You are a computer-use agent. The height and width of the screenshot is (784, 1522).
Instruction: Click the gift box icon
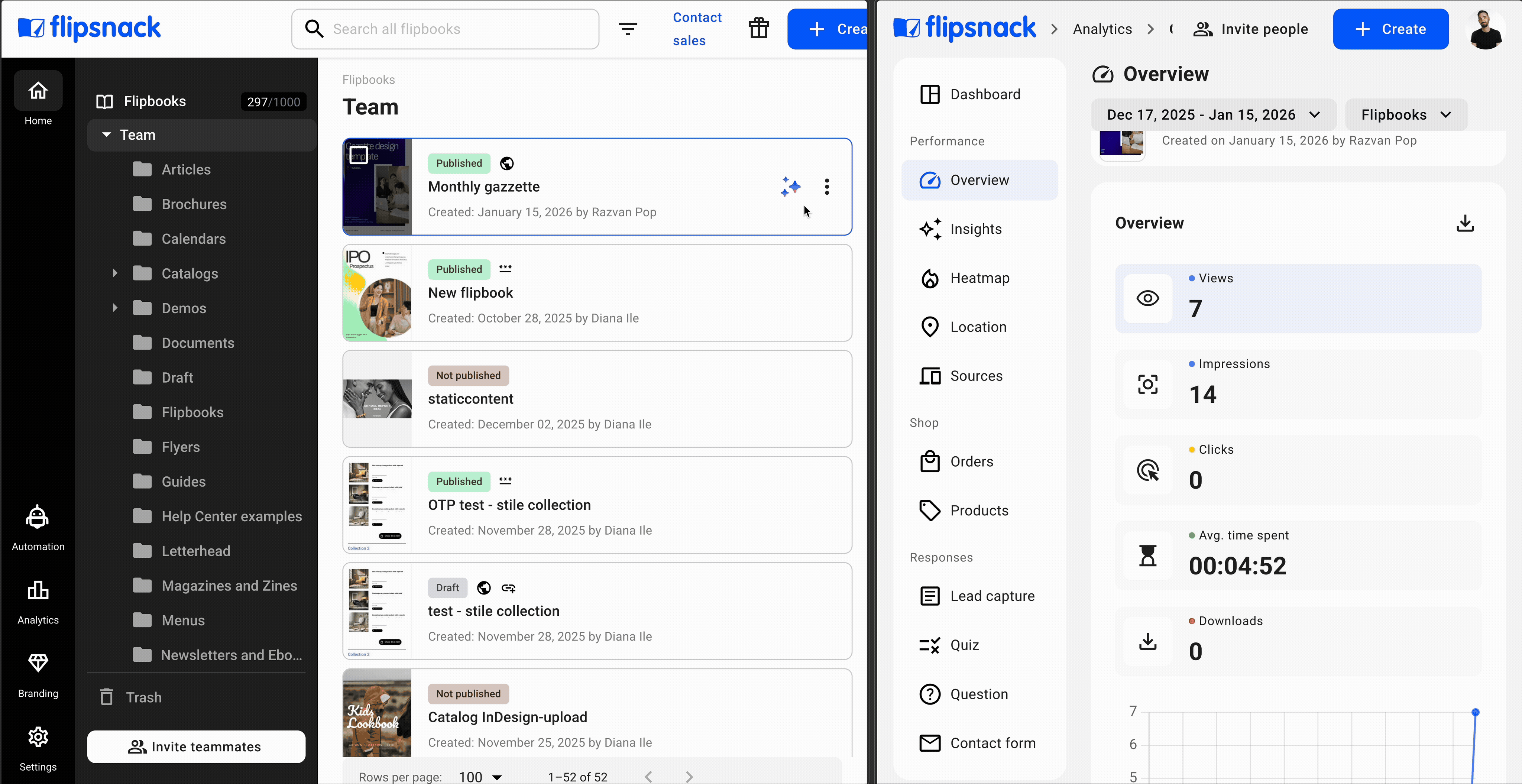pyautogui.click(x=759, y=28)
